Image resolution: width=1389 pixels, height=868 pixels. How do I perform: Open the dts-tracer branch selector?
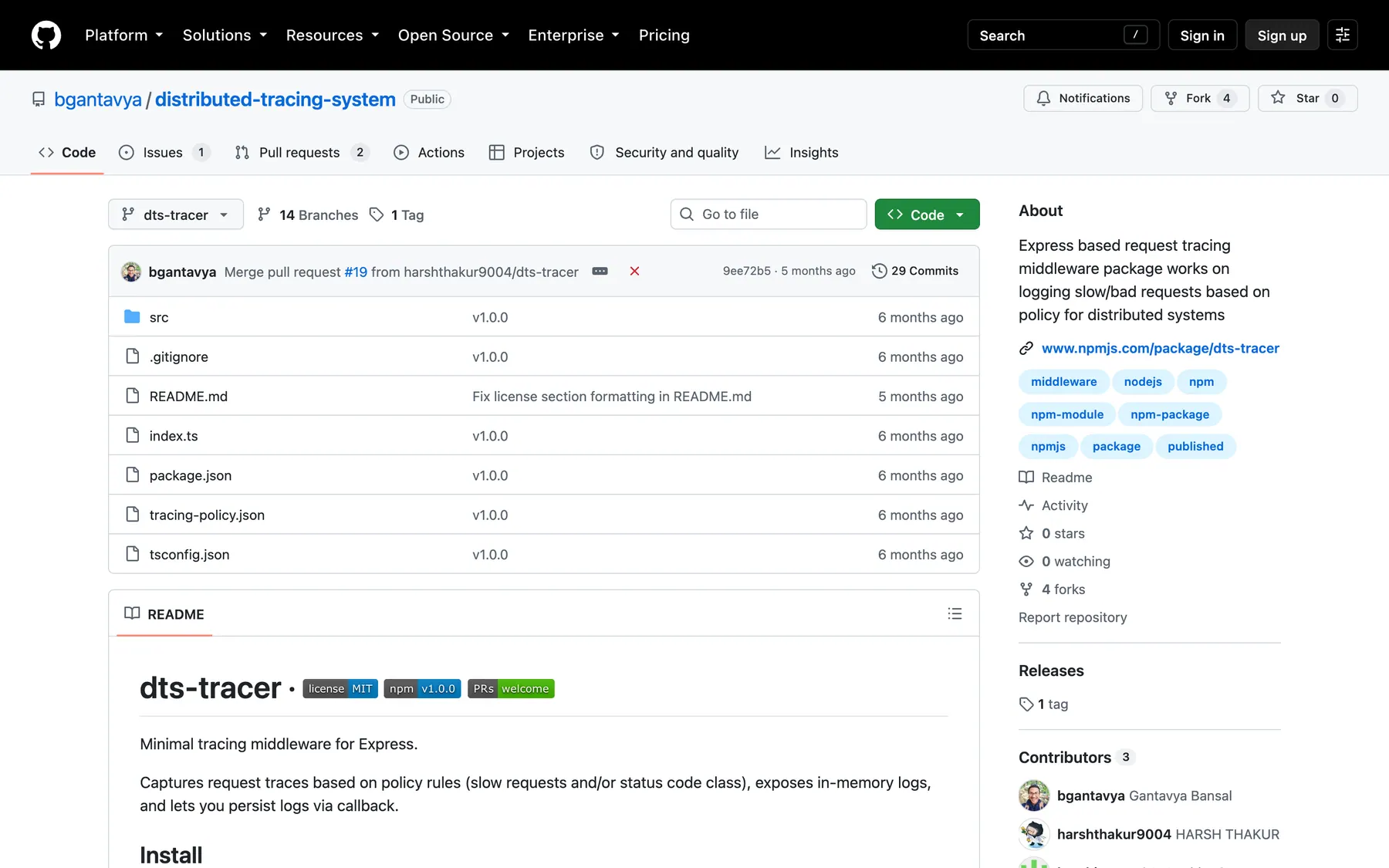tap(176, 214)
